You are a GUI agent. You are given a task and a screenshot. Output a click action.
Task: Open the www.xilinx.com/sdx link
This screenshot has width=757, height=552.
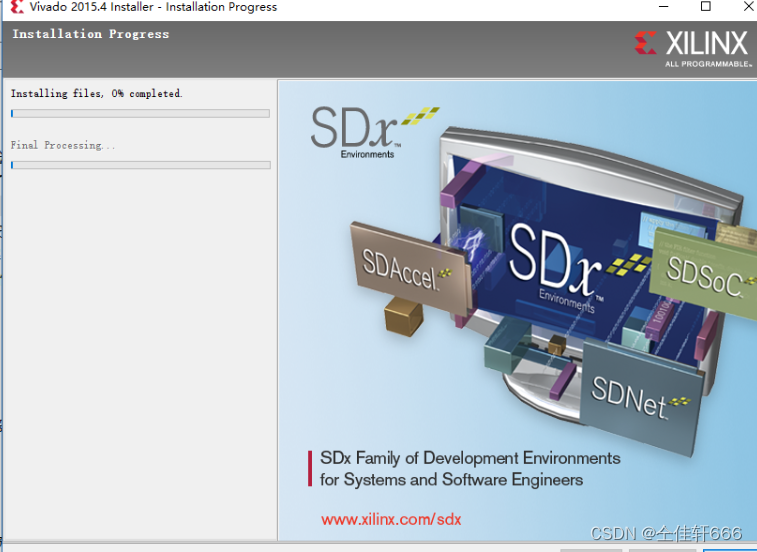coord(391,520)
